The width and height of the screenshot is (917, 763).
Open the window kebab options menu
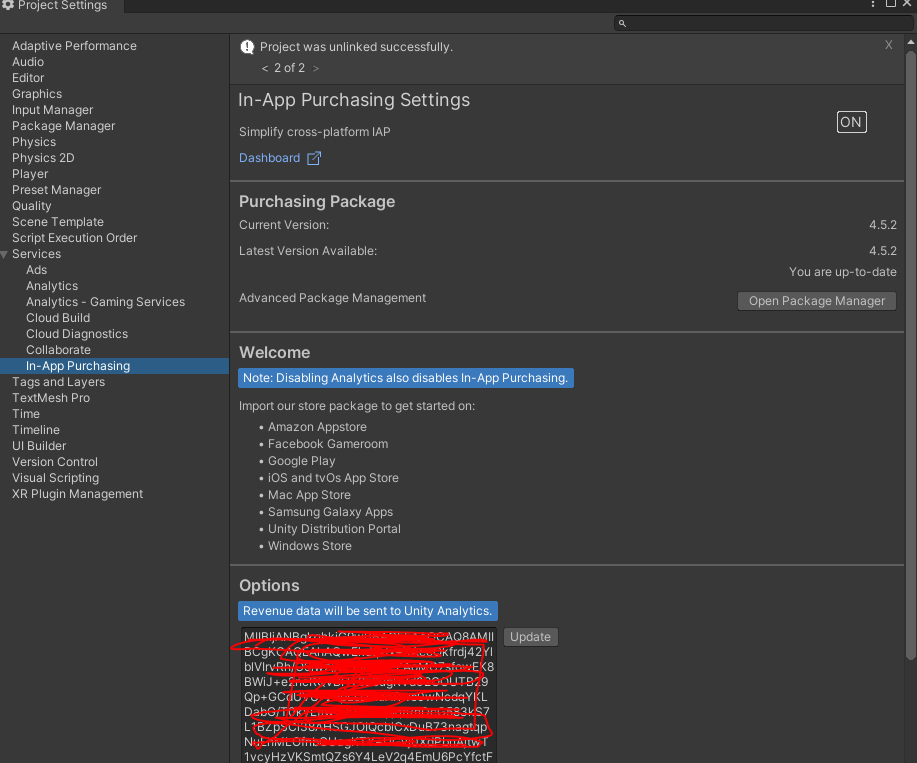[x=873, y=4]
